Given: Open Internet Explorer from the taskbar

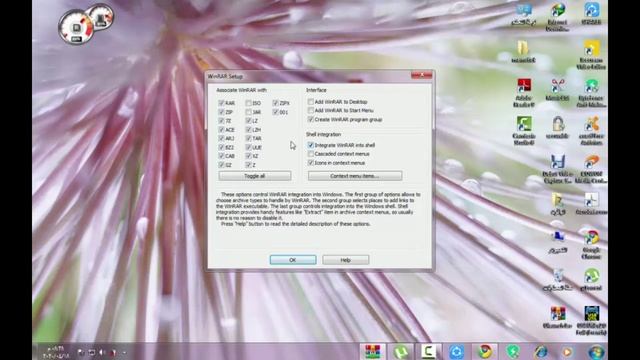Looking at the screenshot, I should tap(541, 351).
